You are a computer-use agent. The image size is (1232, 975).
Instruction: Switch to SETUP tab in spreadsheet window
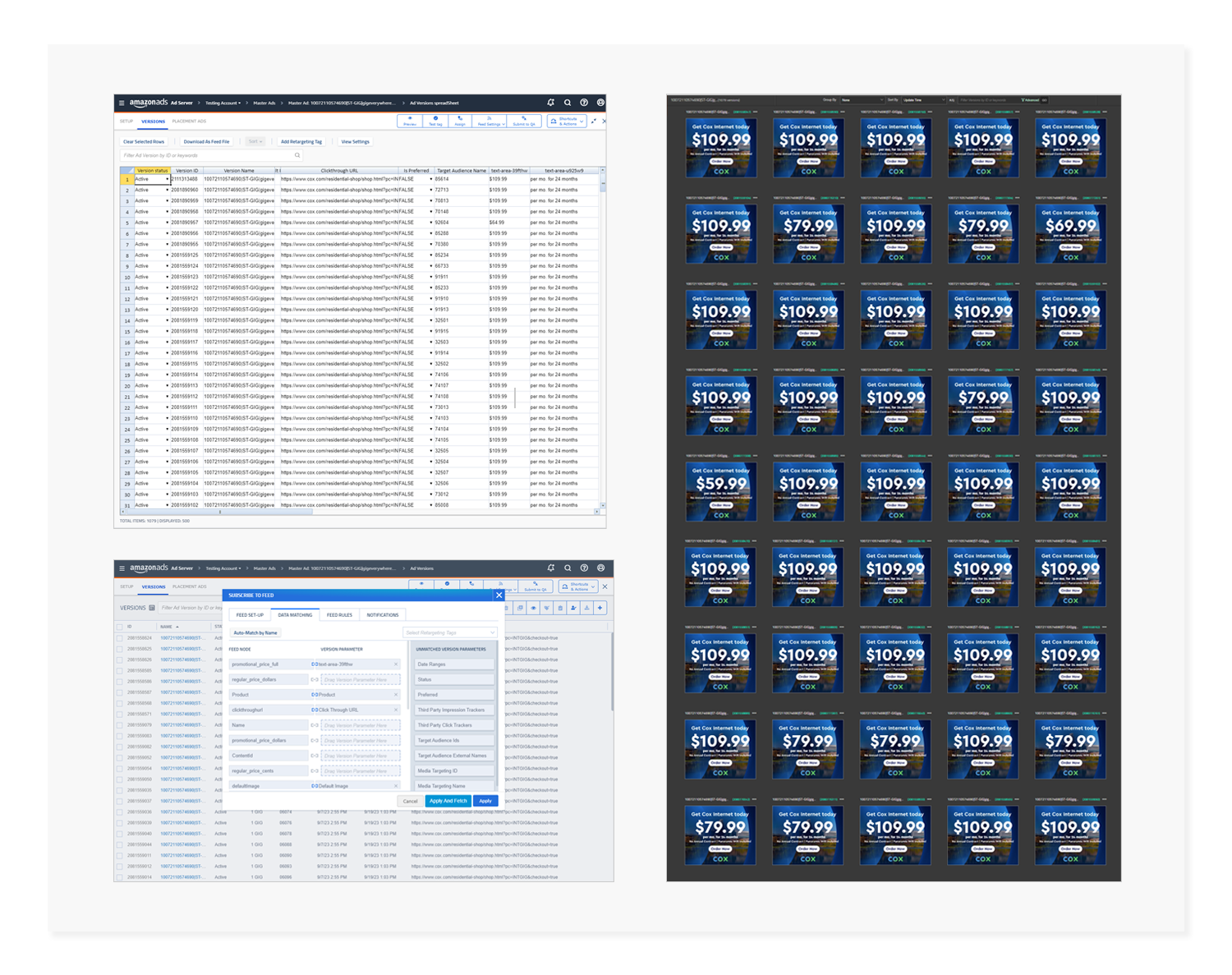click(x=126, y=122)
